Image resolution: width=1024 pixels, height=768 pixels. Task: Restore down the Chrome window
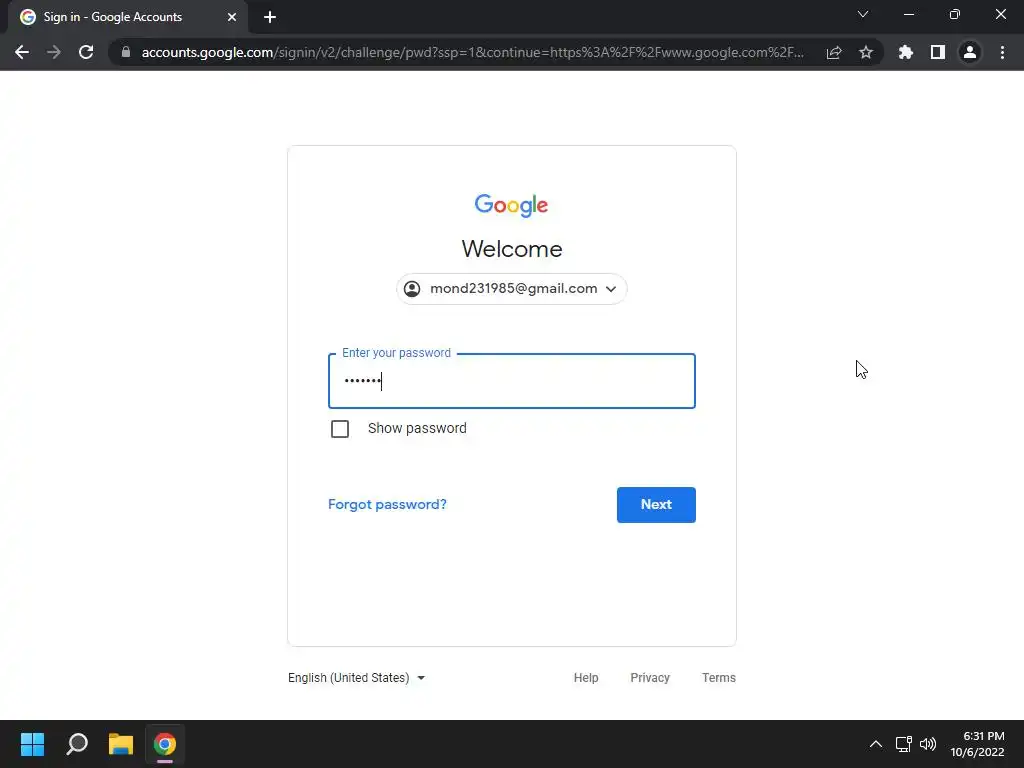click(955, 14)
